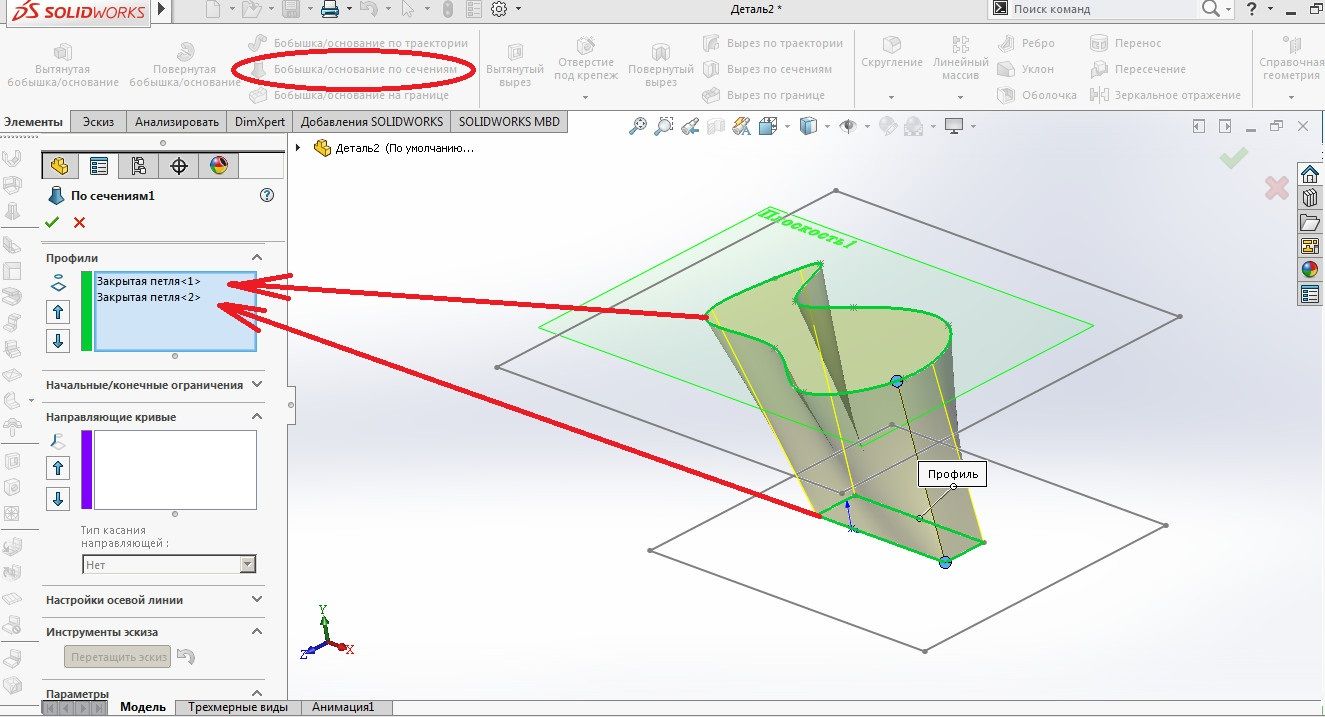Image resolution: width=1325 pixels, height=717 pixels.
Task: Open the Home icon in the task pane
Action: [x=1309, y=174]
